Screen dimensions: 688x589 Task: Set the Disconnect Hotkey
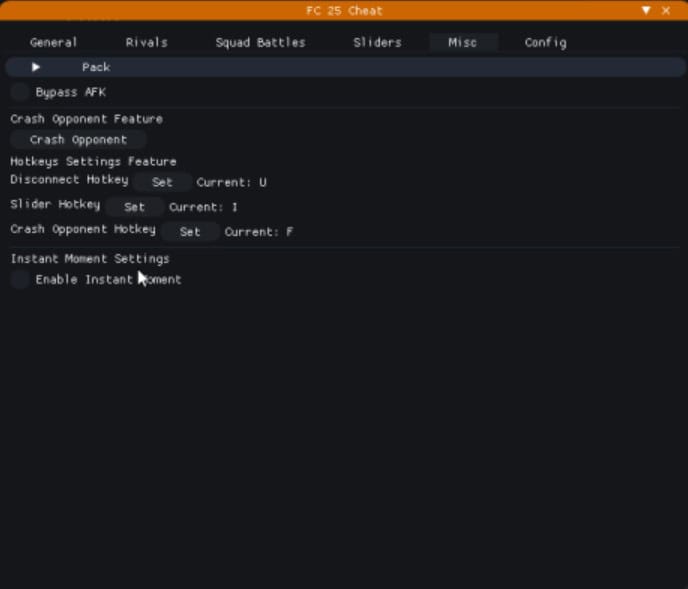click(162, 182)
